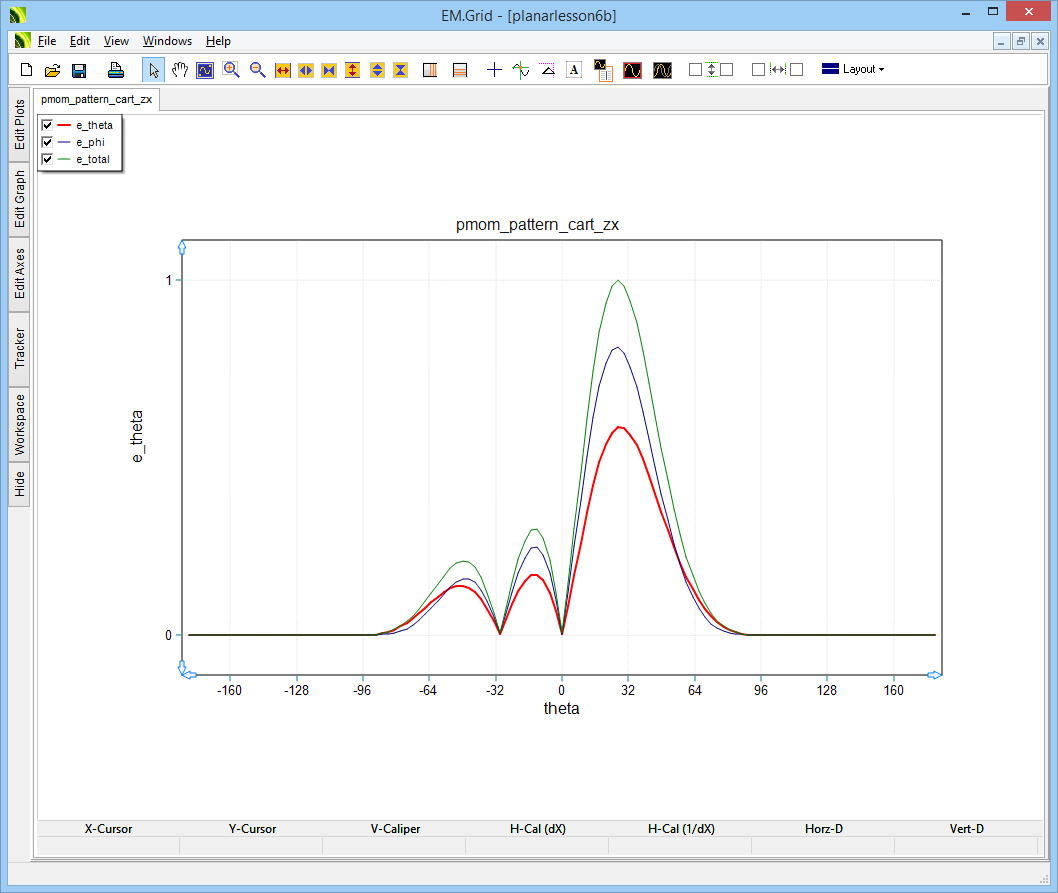
Task: Click the Print icon in the toolbar
Action: pos(116,70)
